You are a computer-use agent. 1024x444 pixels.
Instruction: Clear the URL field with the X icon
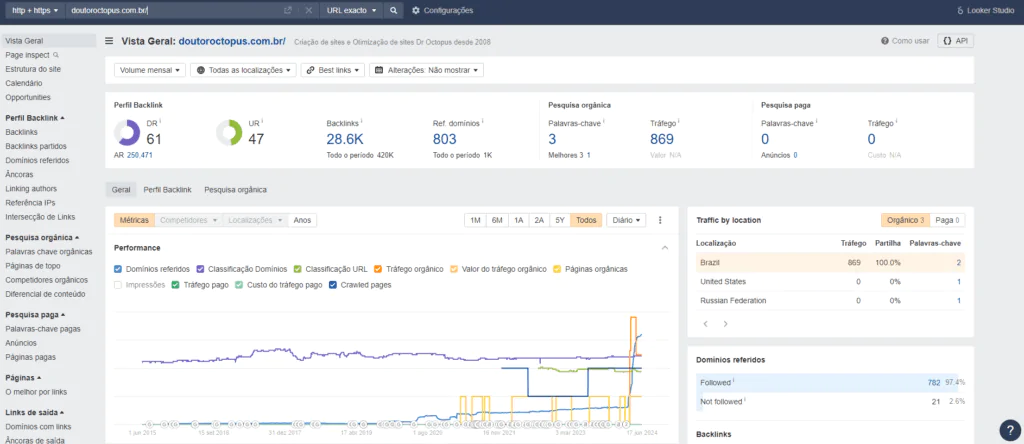point(308,10)
